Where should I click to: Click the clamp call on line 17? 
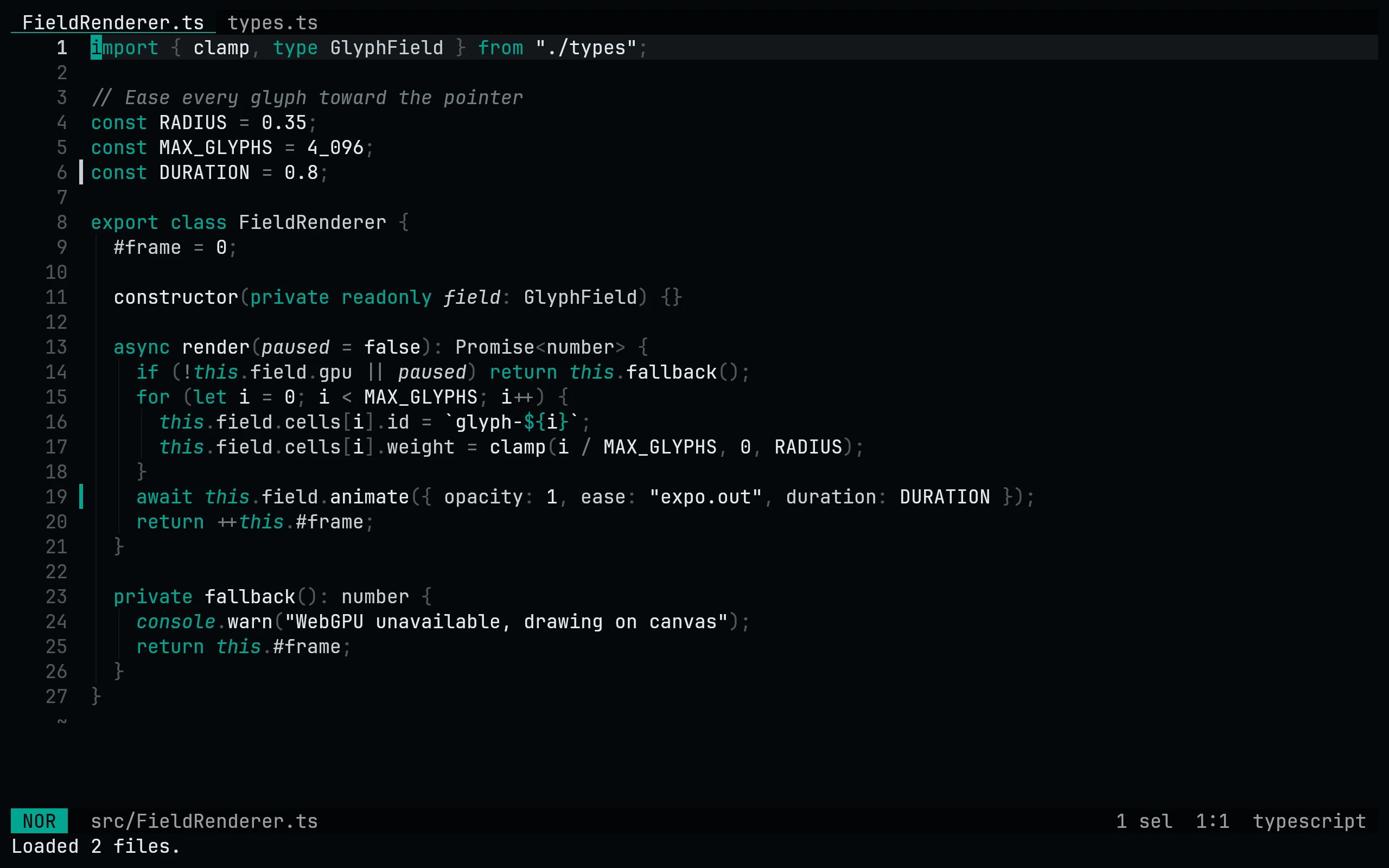(x=517, y=447)
